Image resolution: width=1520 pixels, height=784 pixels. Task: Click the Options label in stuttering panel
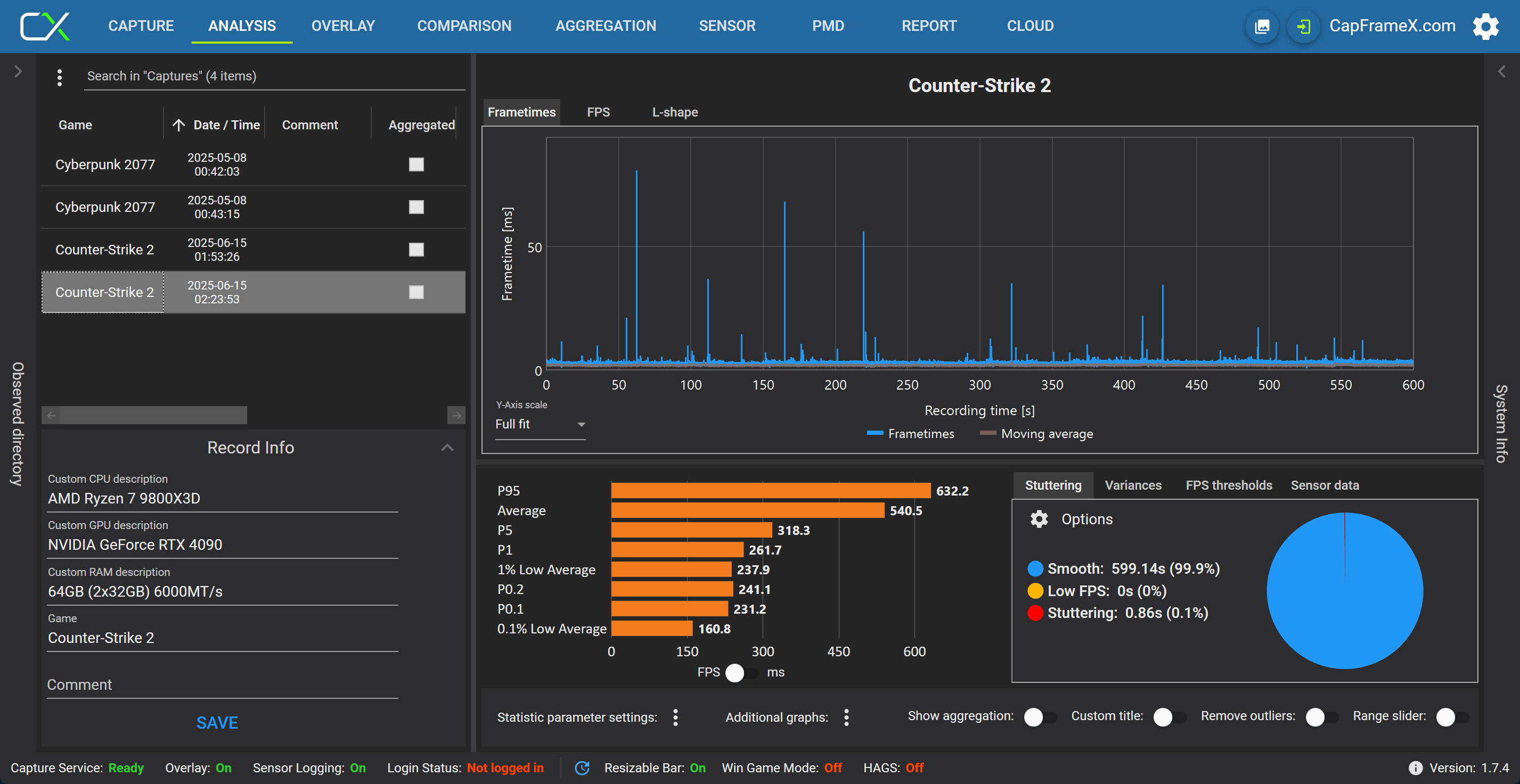coord(1086,519)
